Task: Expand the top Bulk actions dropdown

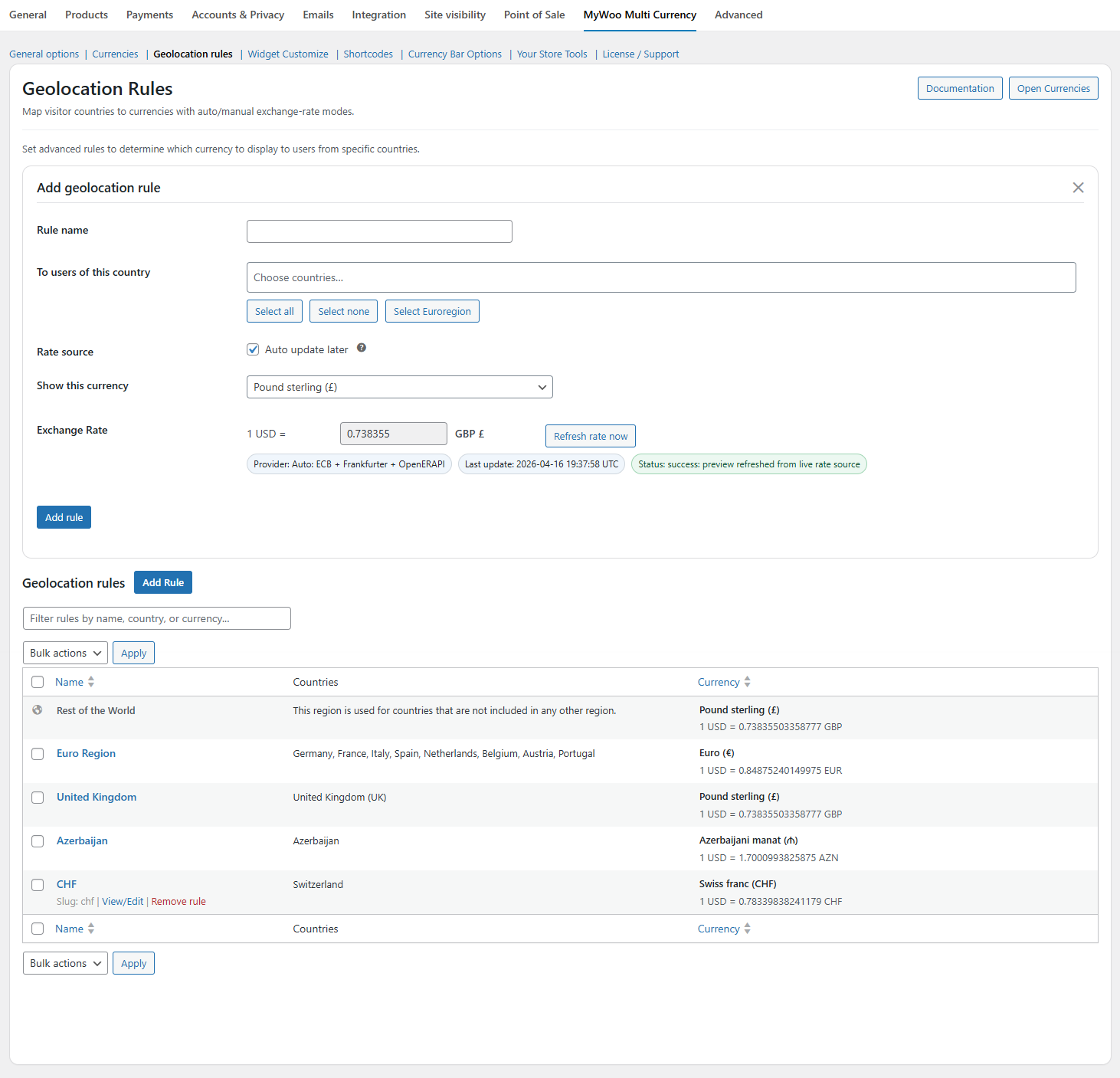Action: point(65,653)
